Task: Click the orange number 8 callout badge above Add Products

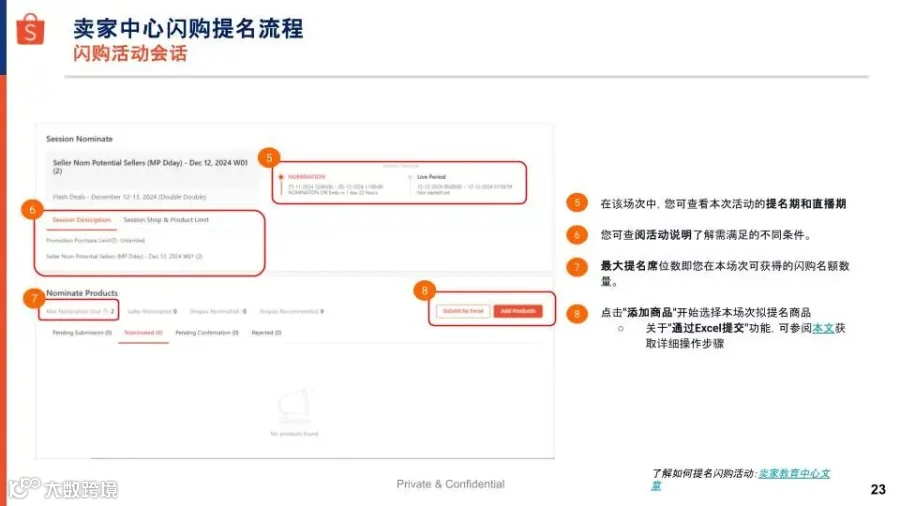Action: [x=424, y=291]
